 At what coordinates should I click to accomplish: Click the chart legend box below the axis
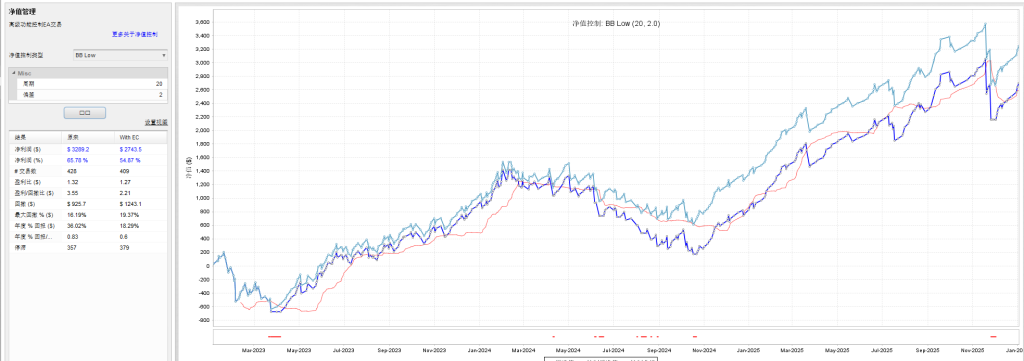click(x=601, y=358)
